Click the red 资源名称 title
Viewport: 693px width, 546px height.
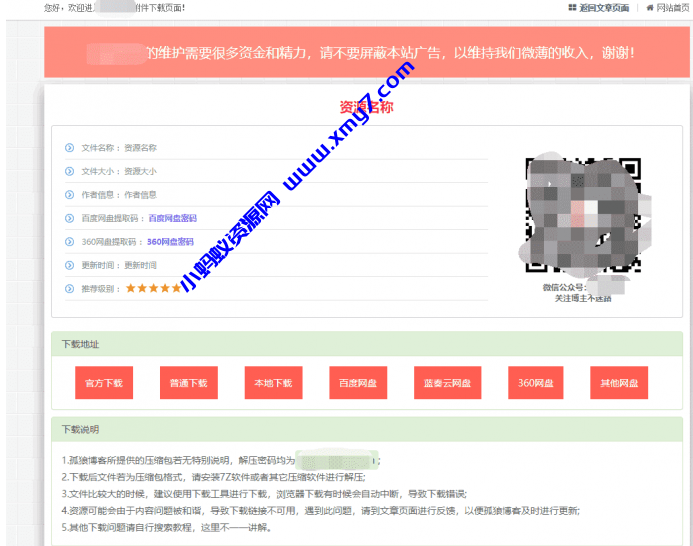pyautogui.click(x=366, y=107)
